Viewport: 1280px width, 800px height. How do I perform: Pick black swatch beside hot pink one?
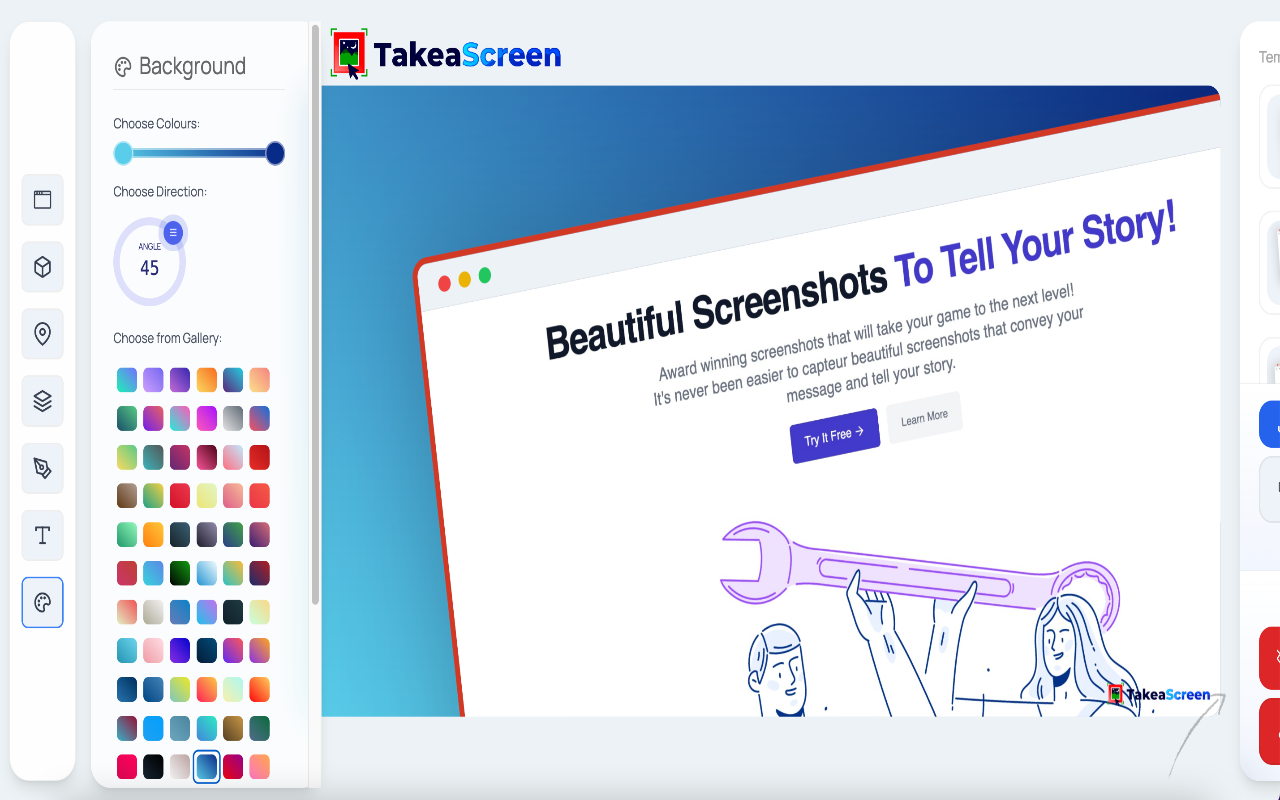pyautogui.click(x=153, y=767)
